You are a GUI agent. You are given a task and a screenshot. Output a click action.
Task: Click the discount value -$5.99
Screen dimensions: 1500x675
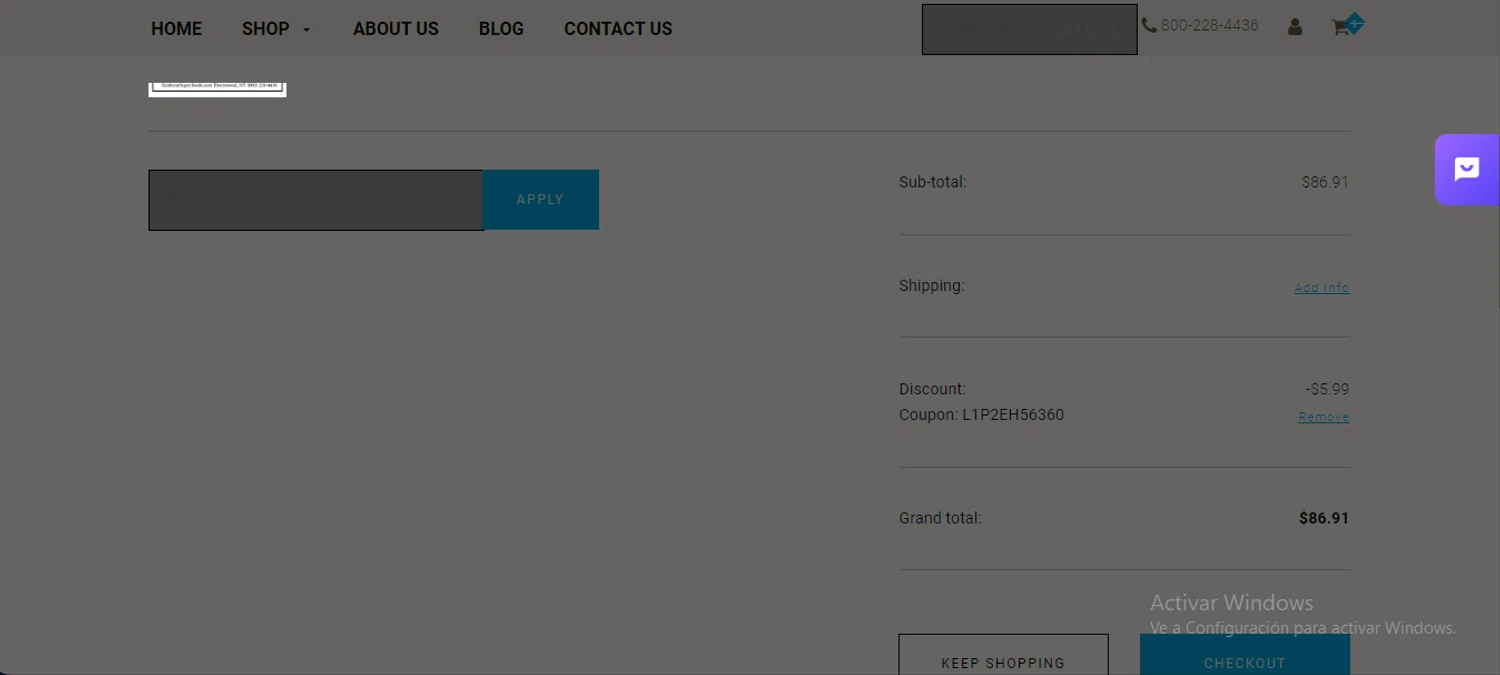pos(1327,389)
